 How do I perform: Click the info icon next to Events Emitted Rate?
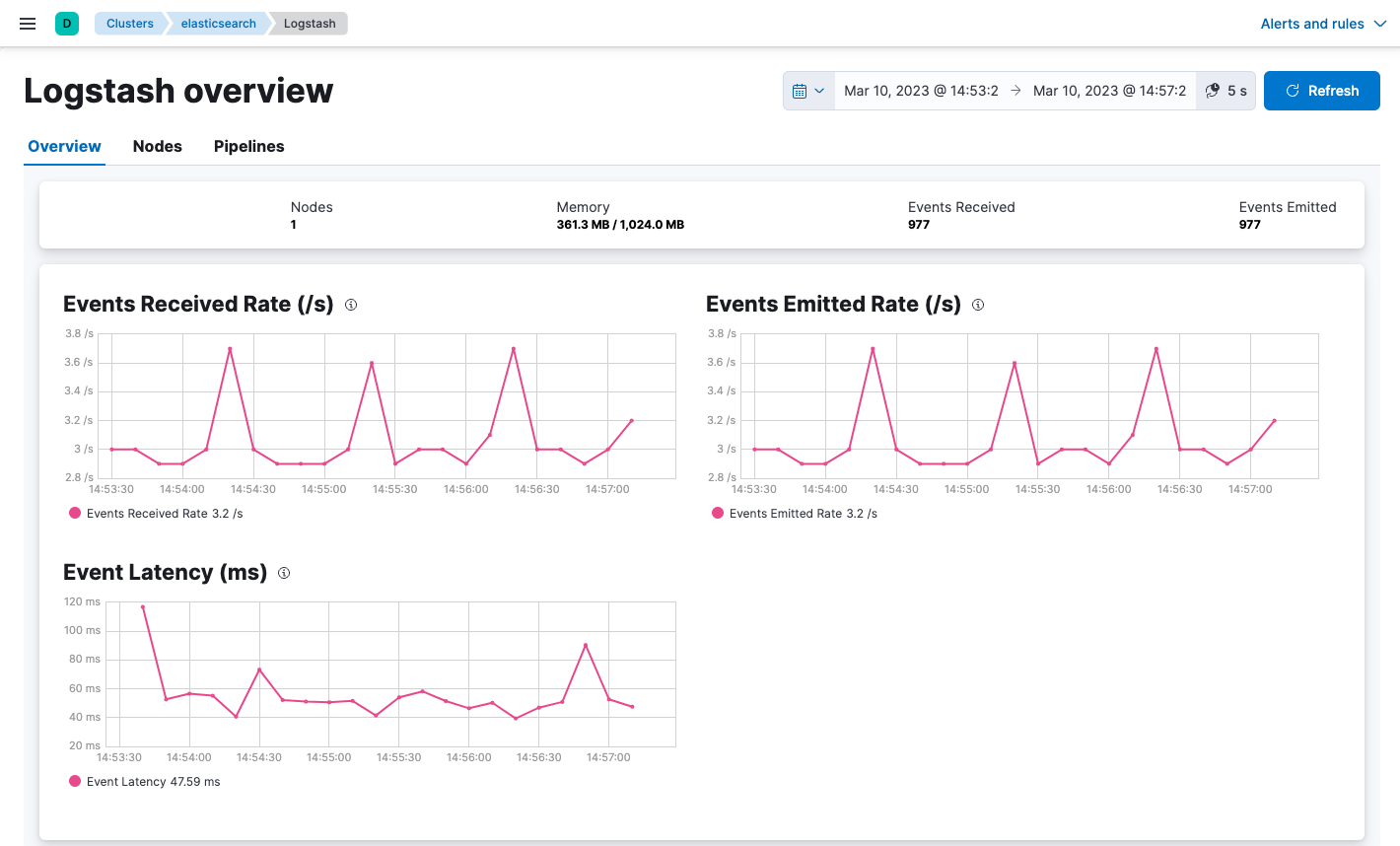(977, 306)
